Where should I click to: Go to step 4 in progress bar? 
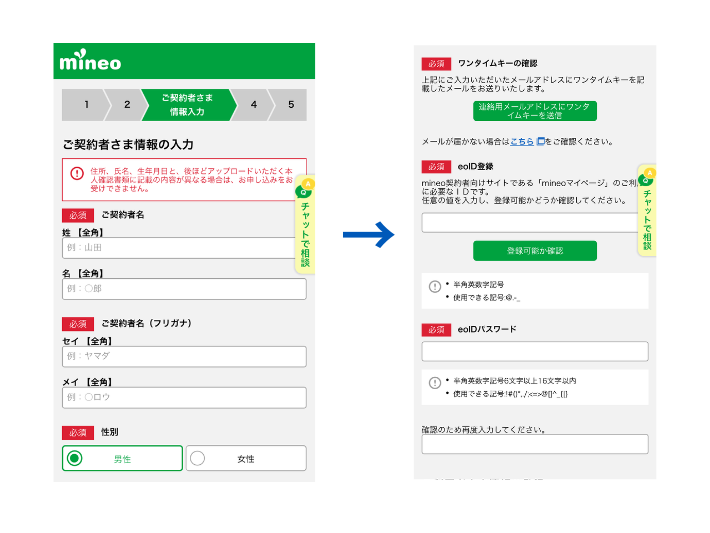coord(254,105)
